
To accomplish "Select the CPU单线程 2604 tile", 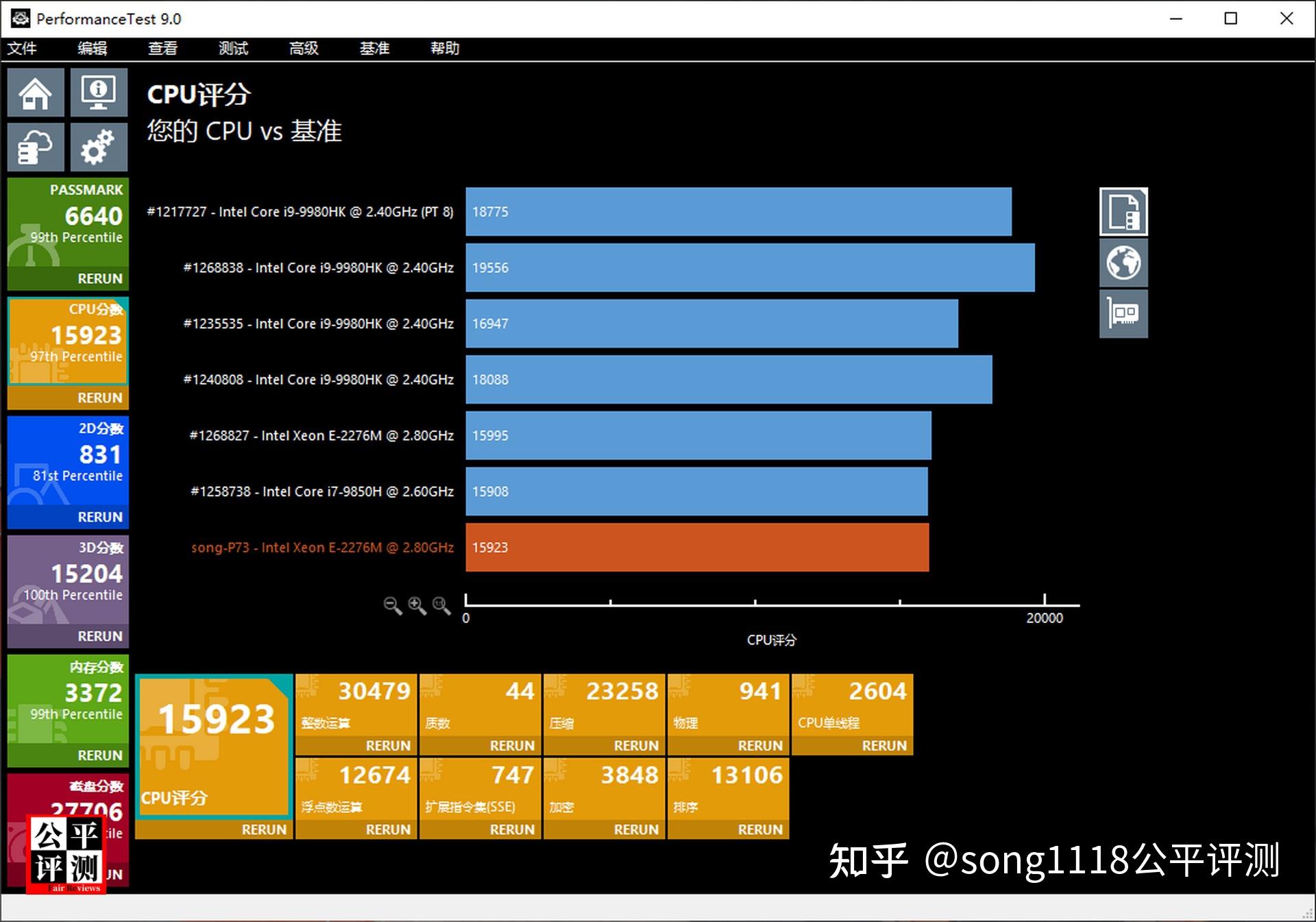I will (853, 705).
